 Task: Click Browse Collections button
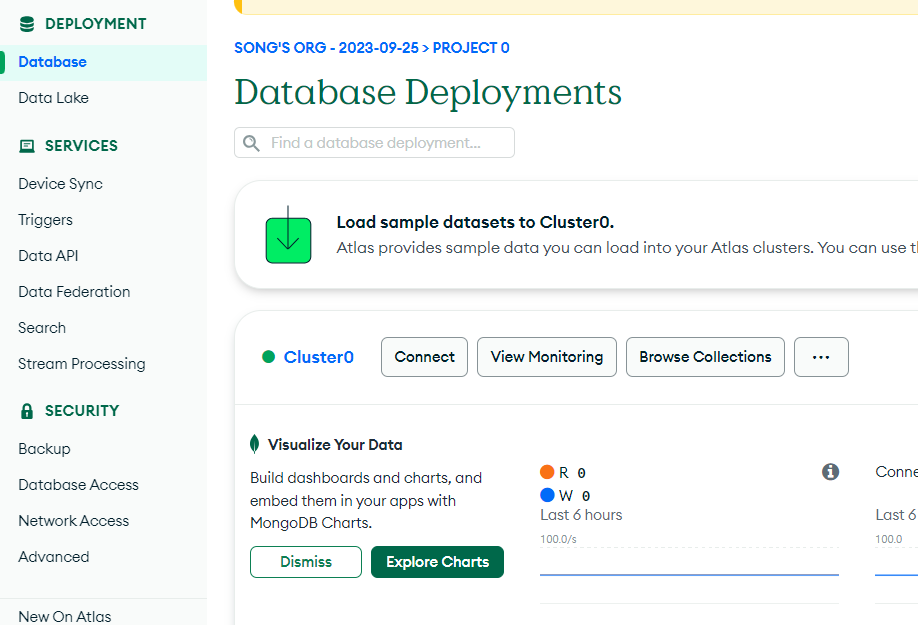click(705, 357)
